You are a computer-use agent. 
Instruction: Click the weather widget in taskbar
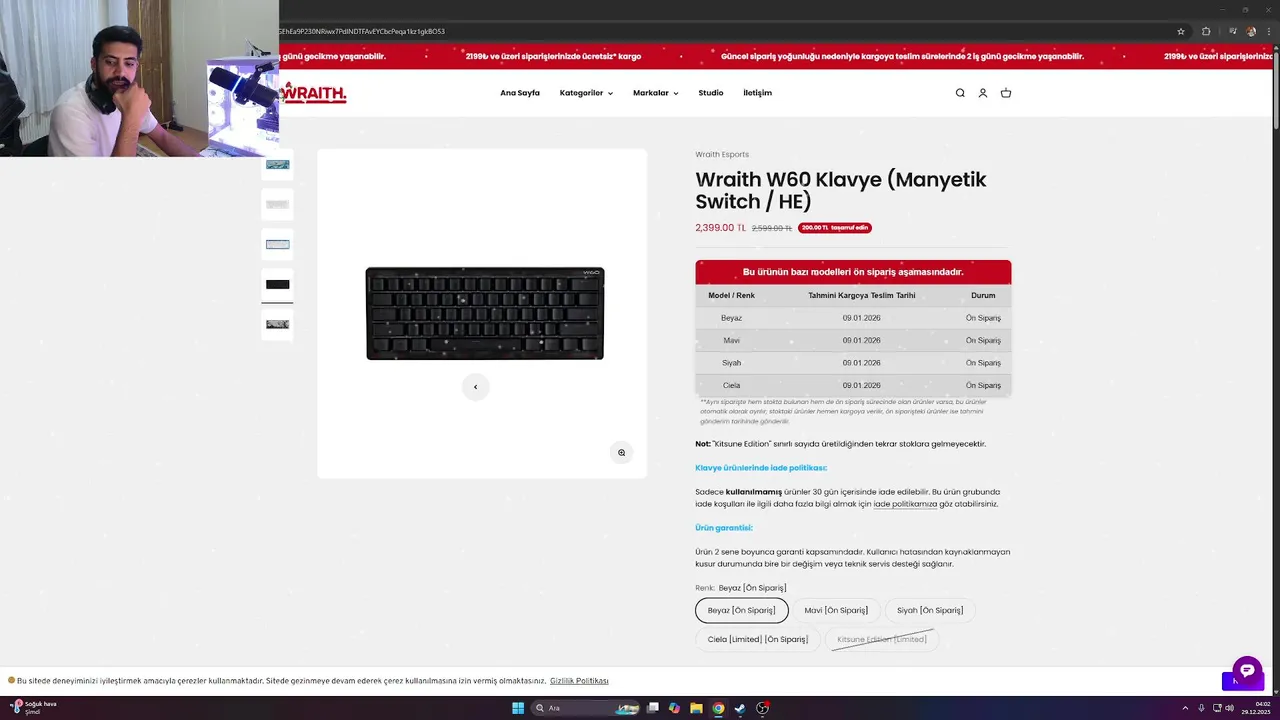[34, 707]
